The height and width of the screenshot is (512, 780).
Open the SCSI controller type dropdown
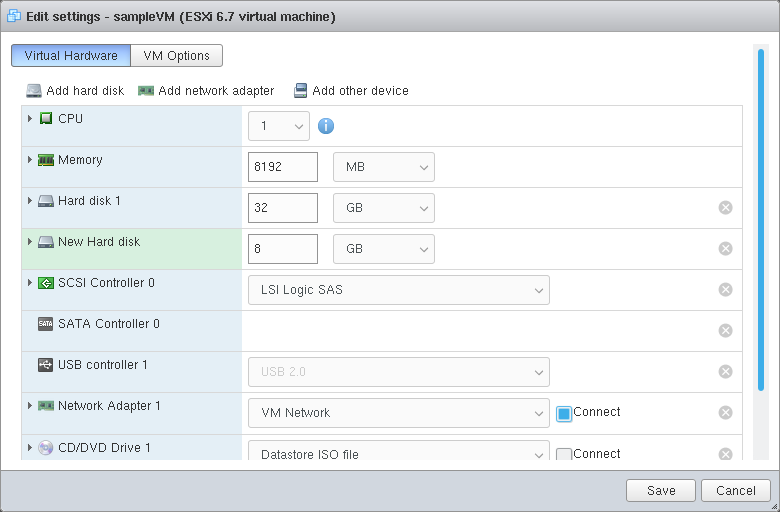(398, 290)
